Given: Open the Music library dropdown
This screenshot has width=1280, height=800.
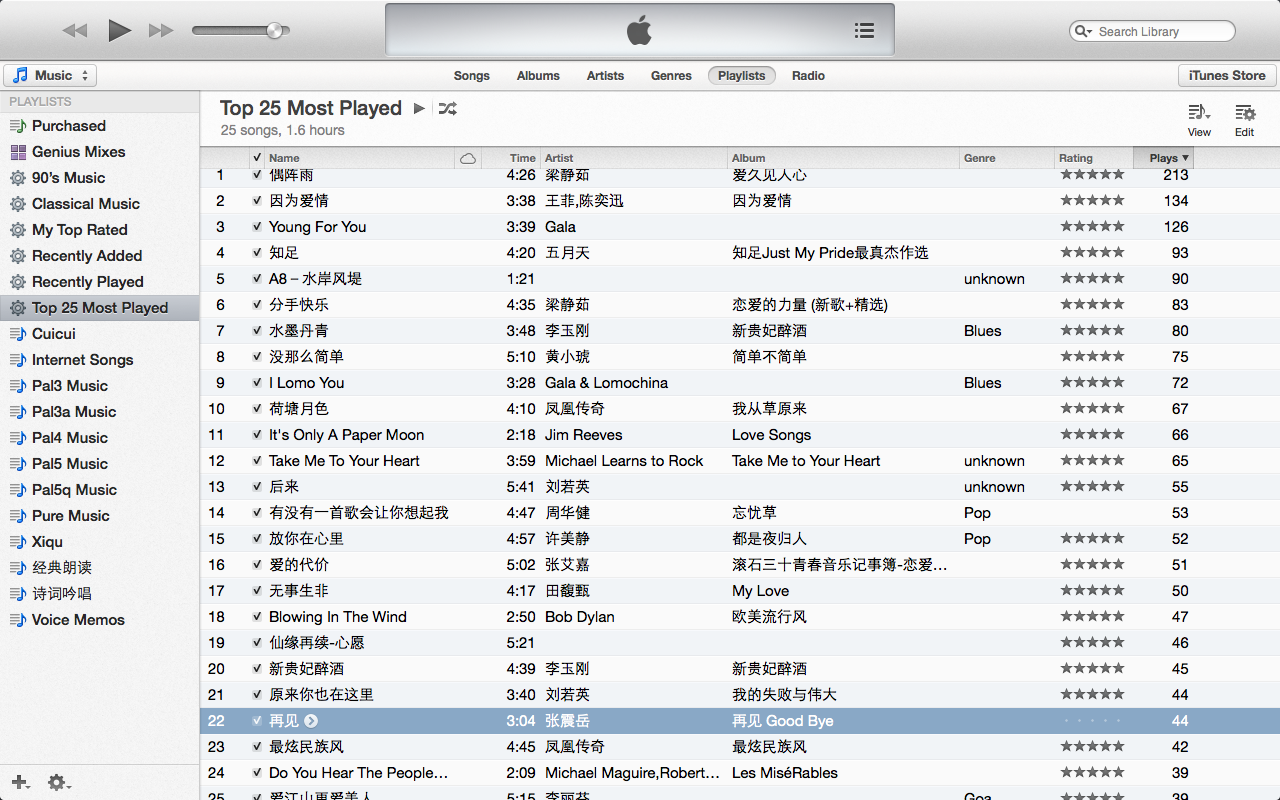Looking at the screenshot, I should coord(50,75).
